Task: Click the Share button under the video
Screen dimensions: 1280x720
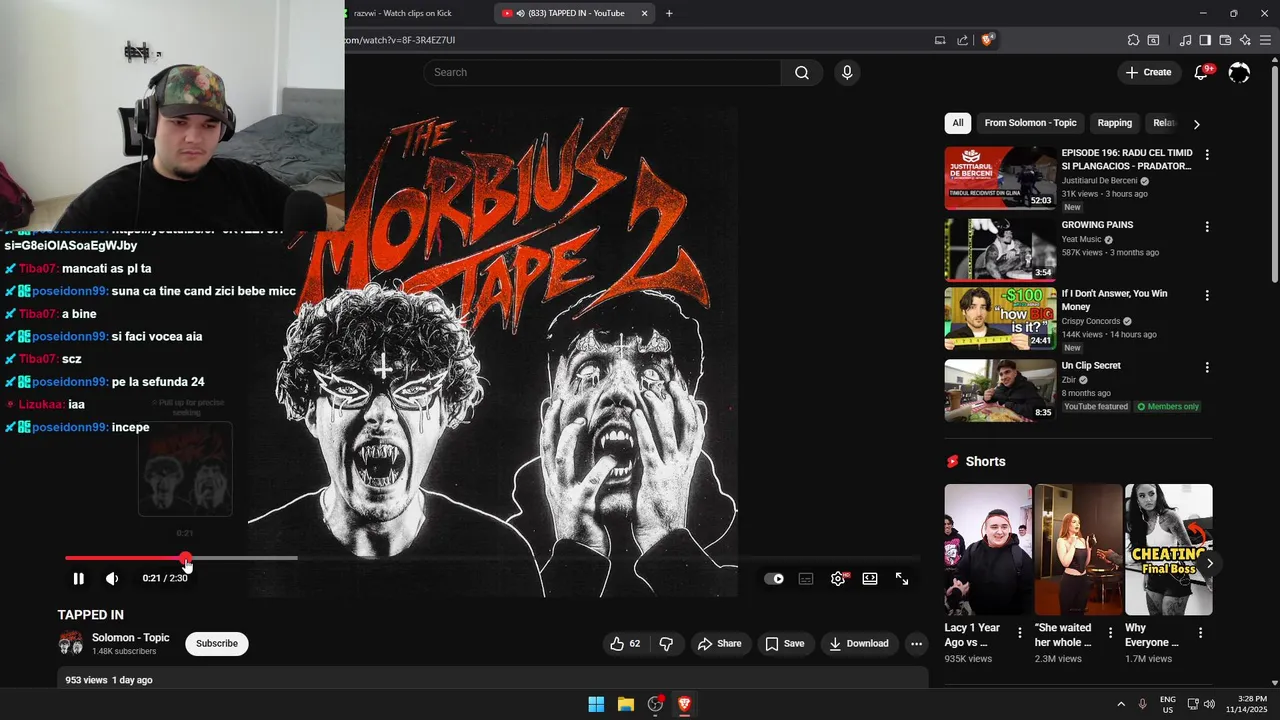Action: [720, 644]
